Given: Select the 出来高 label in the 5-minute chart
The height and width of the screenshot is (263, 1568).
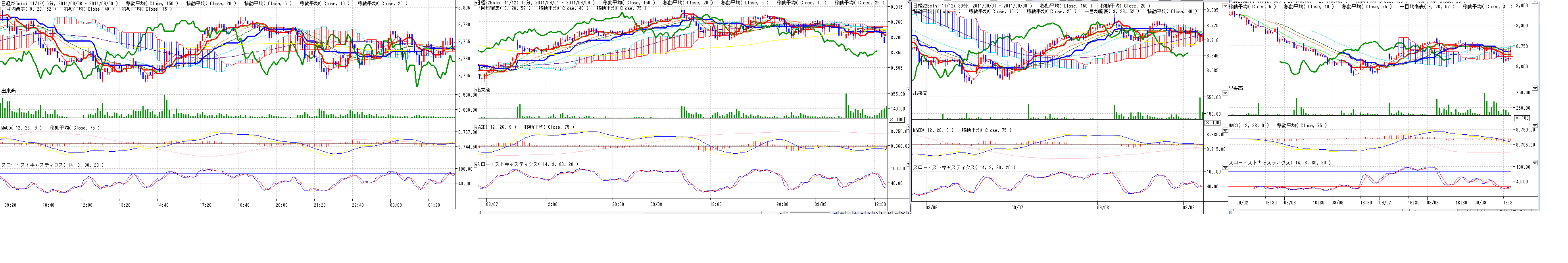Looking at the screenshot, I should click(8, 90).
